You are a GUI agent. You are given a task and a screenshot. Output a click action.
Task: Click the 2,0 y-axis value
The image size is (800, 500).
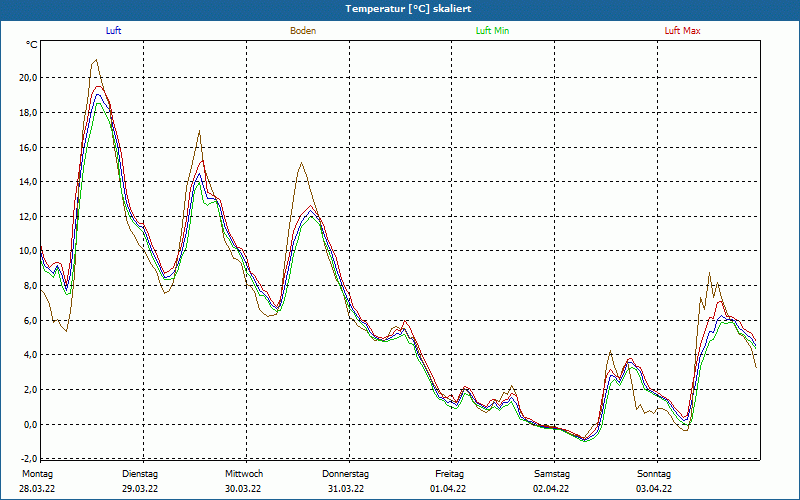30,389
